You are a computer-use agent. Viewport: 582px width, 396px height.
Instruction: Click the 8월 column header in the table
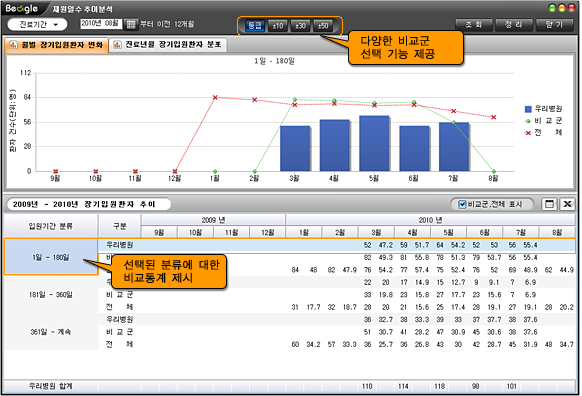(557, 232)
